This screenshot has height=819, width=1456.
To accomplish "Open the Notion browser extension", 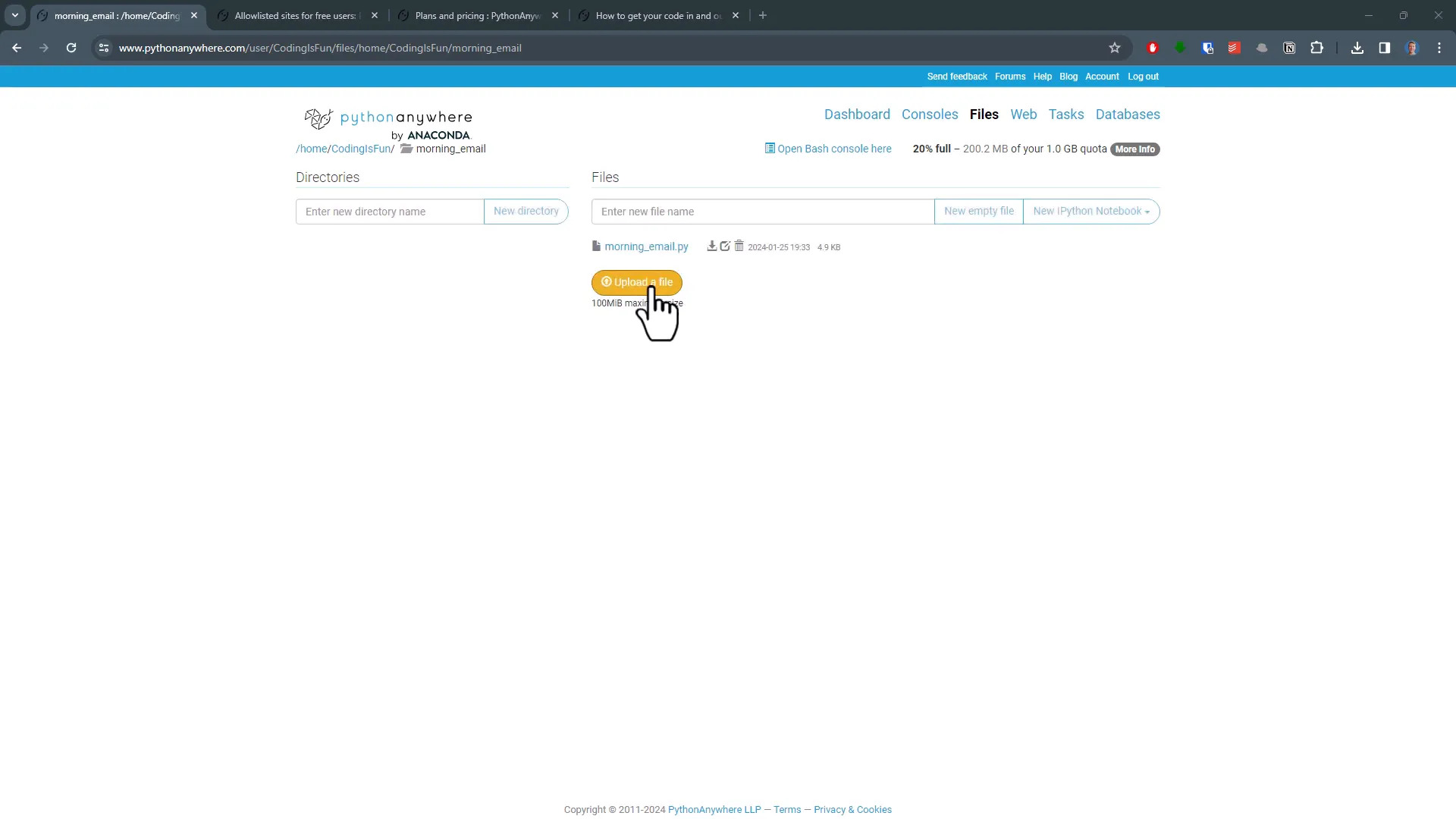I will coord(1289,47).
